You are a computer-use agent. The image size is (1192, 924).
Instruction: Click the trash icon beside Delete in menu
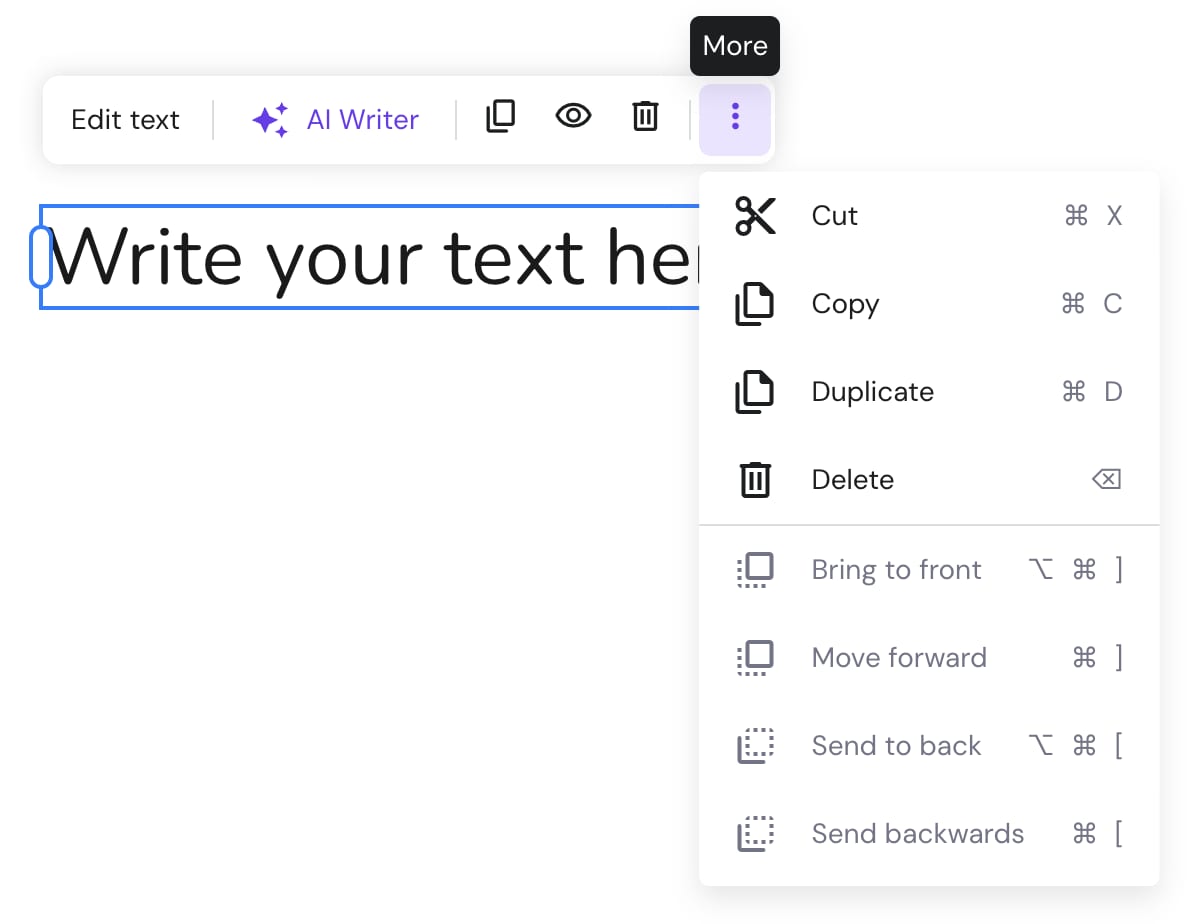point(754,479)
